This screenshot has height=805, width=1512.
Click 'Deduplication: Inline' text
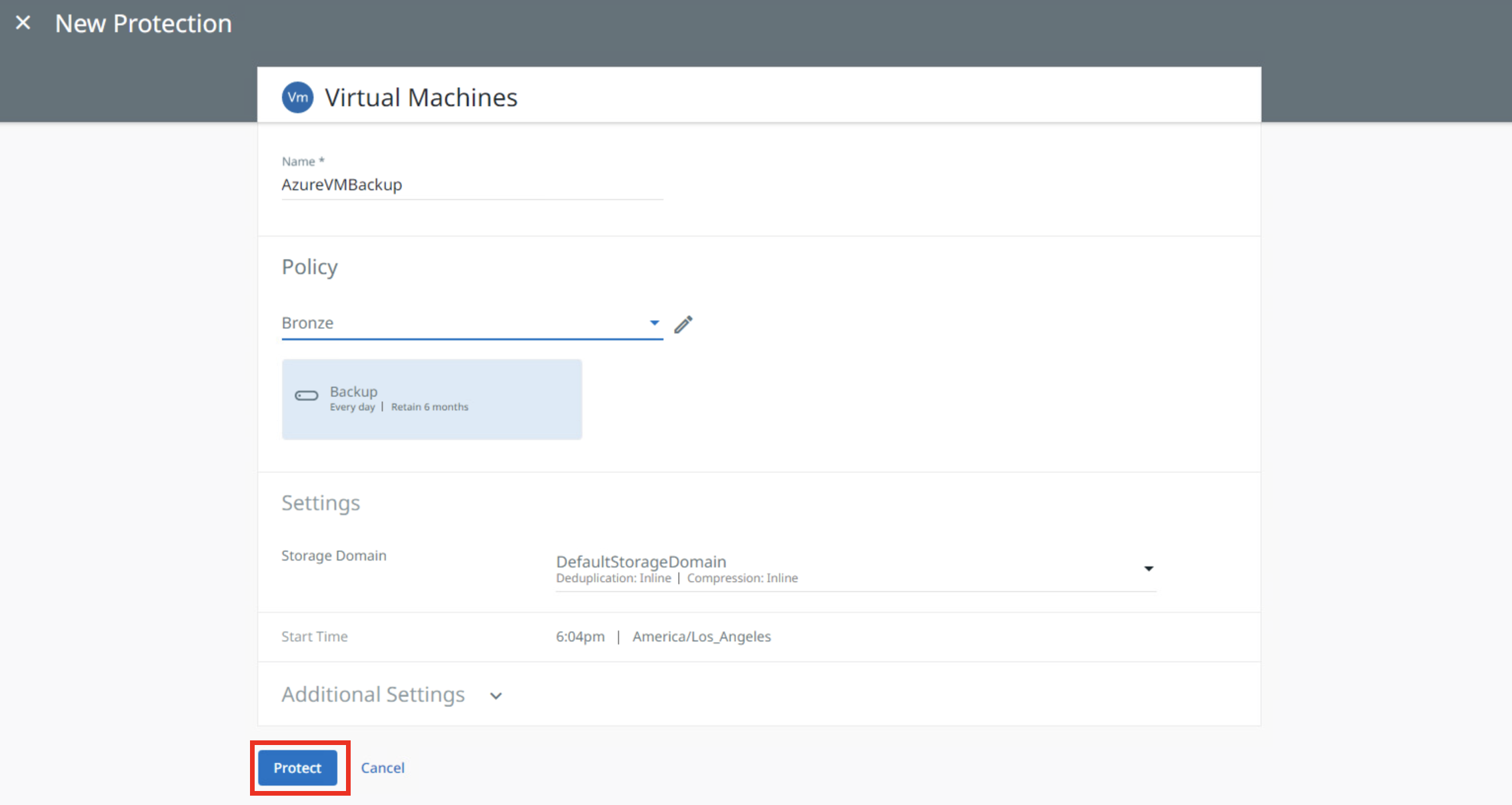pos(614,578)
